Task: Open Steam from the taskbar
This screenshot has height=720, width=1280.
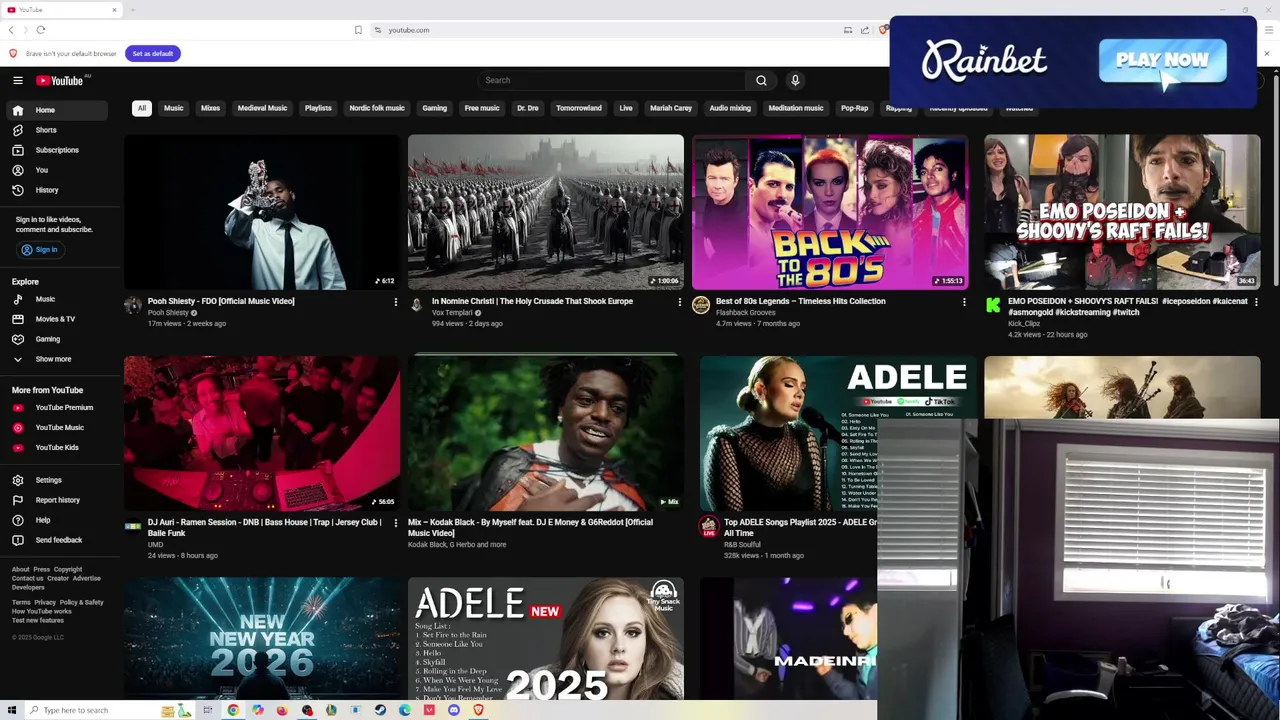Action: (380, 710)
